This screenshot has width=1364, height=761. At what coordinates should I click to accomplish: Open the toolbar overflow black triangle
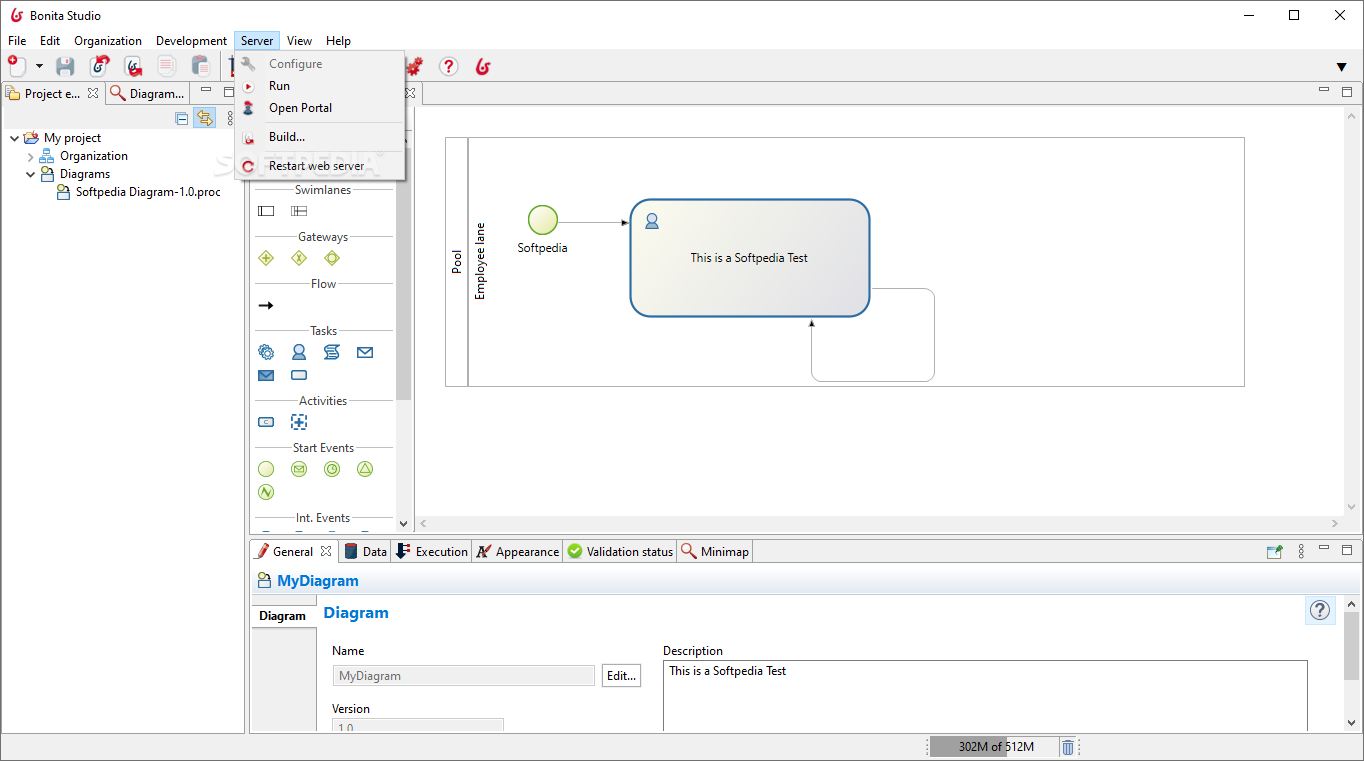point(1342,67)
